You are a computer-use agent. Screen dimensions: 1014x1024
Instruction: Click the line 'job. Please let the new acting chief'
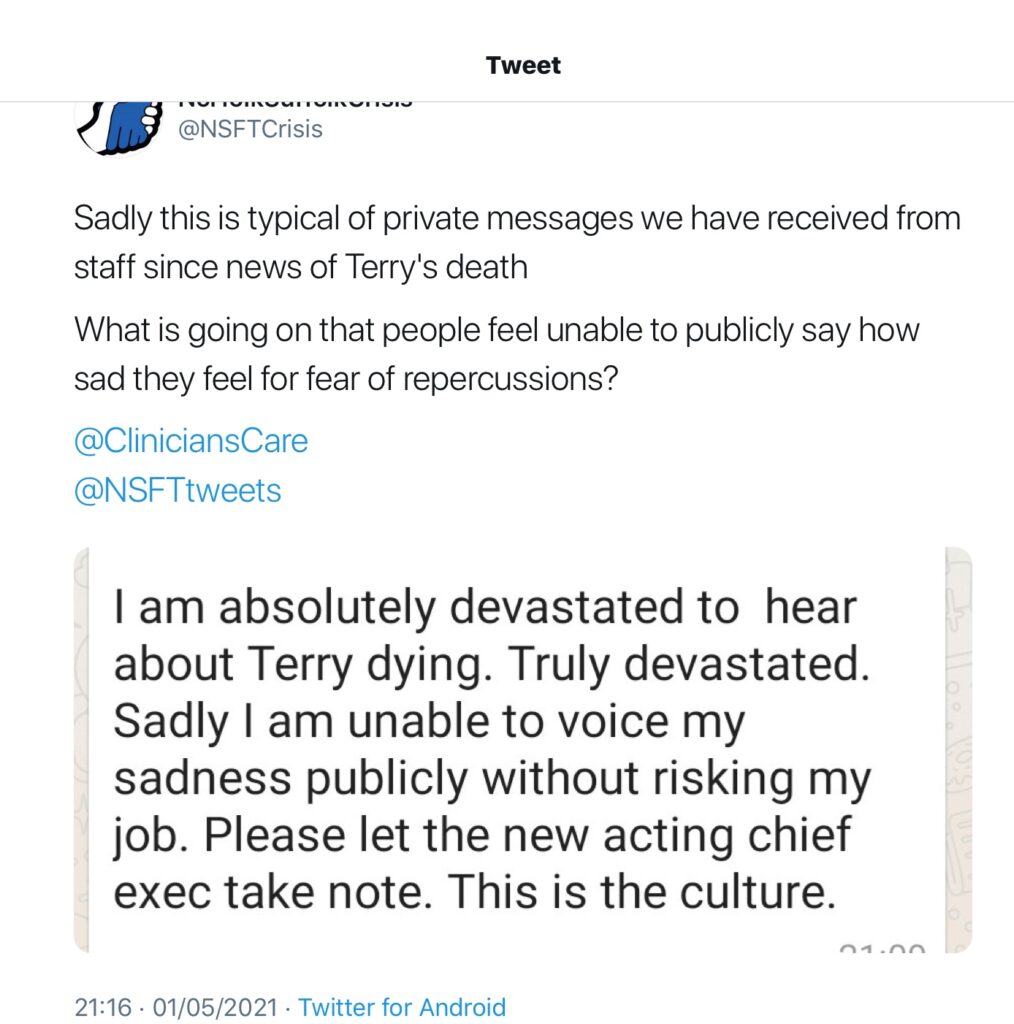pos(483,837)
